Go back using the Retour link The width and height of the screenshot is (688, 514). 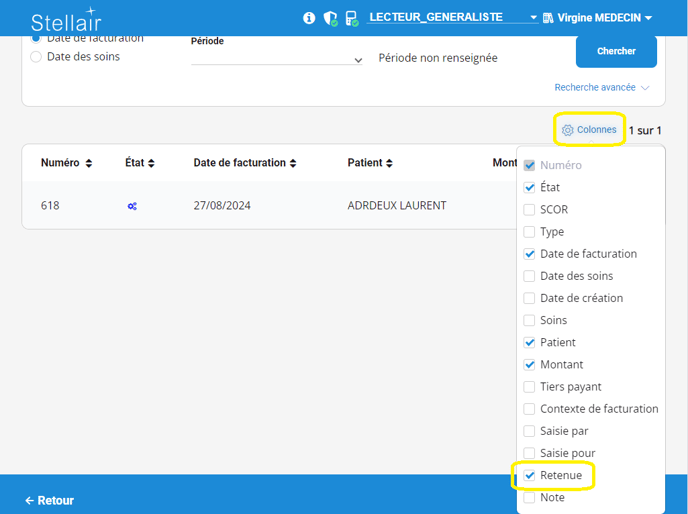tap(50, 500)
